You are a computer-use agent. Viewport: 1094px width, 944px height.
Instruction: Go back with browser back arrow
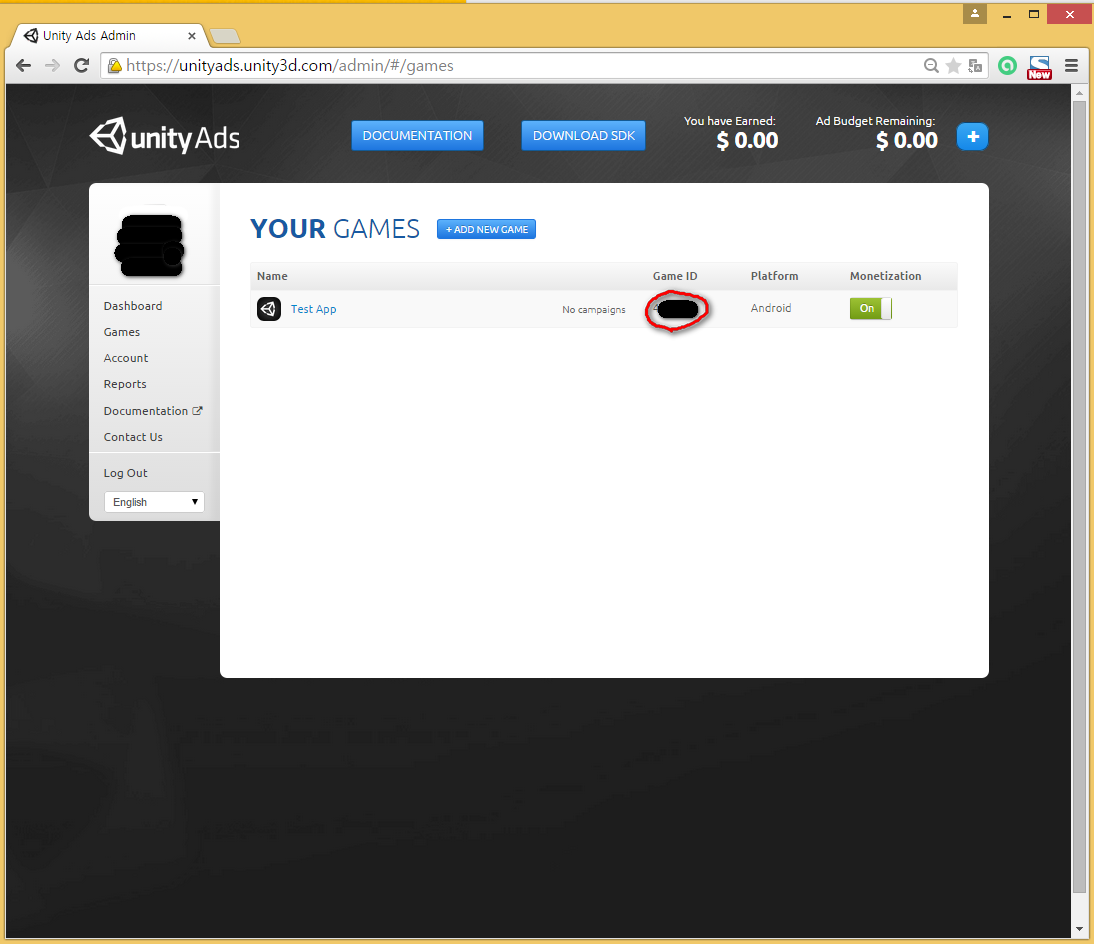tap(24, 66)
